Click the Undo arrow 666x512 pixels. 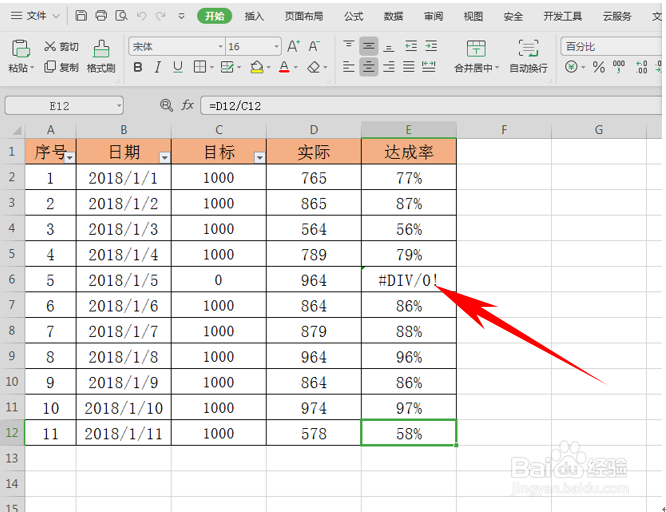[x=141, y=16]
